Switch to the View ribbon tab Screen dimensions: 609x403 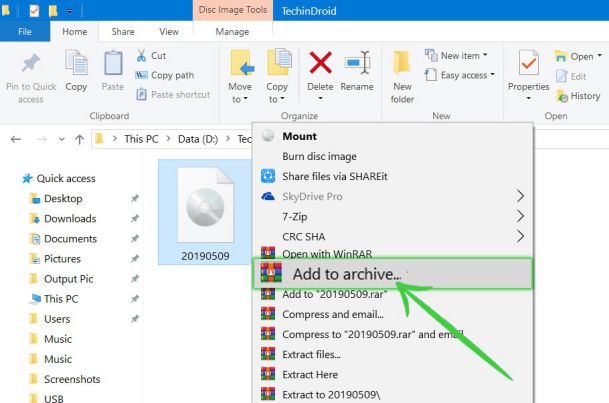[x=169, y=31]
